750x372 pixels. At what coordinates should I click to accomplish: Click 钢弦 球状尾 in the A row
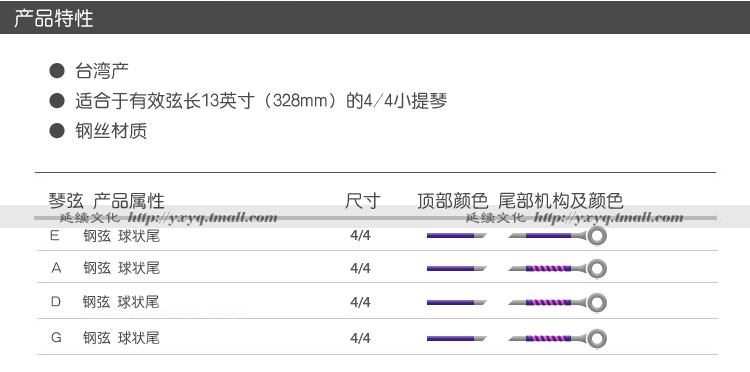point(121,268)
